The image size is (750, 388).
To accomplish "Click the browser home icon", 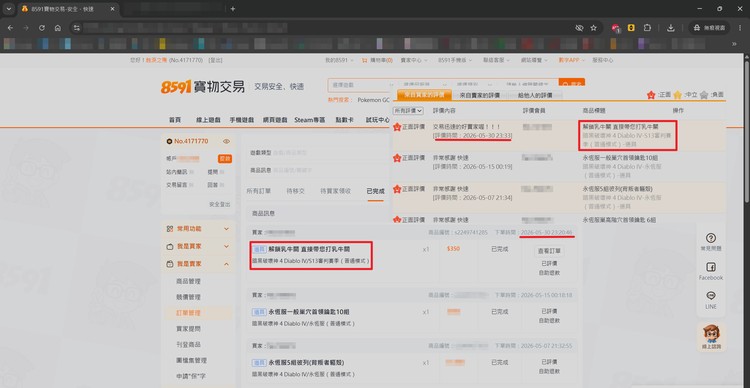I will tap(58, 28).
